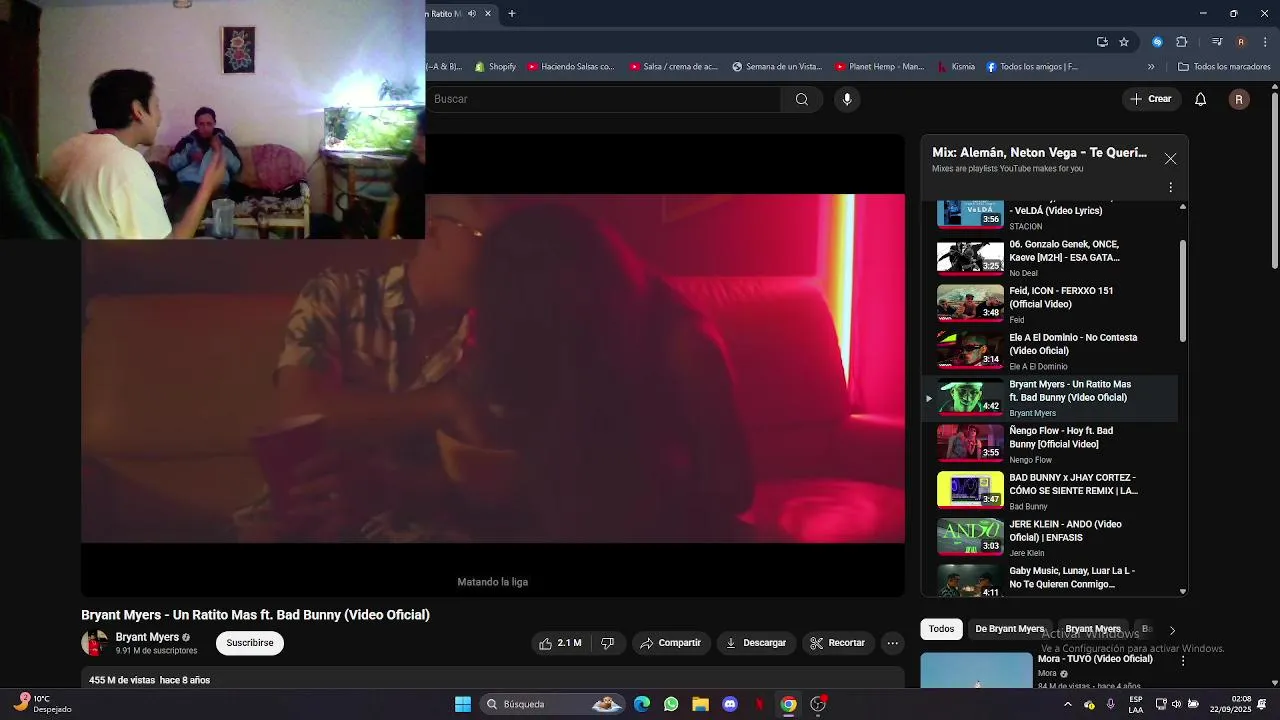This screenshot has height=720, width=1280.
Task: Click the install/cast icon in address bar
Action: tap(1102, 42)
